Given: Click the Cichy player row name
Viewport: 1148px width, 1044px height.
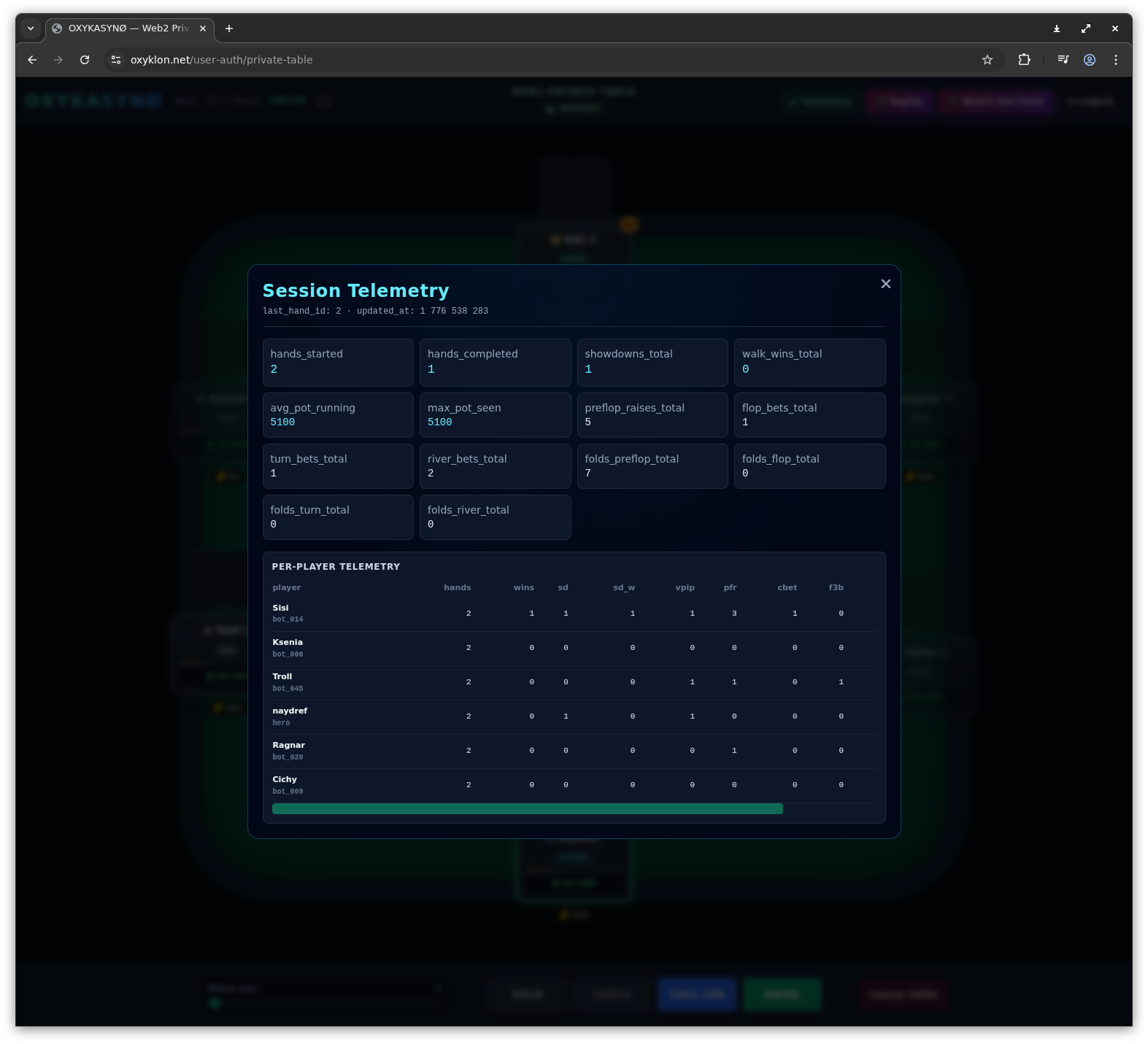Looking at the screenshot, I should pyautogui.click(x=285, y=779).
